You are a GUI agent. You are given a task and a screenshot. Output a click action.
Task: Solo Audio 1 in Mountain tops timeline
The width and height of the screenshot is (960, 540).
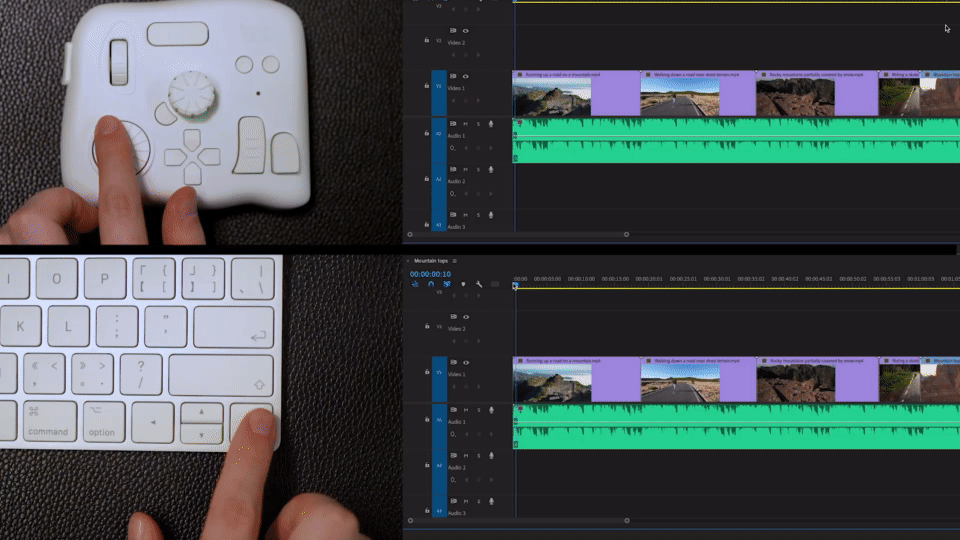click(x=479, y=410)
